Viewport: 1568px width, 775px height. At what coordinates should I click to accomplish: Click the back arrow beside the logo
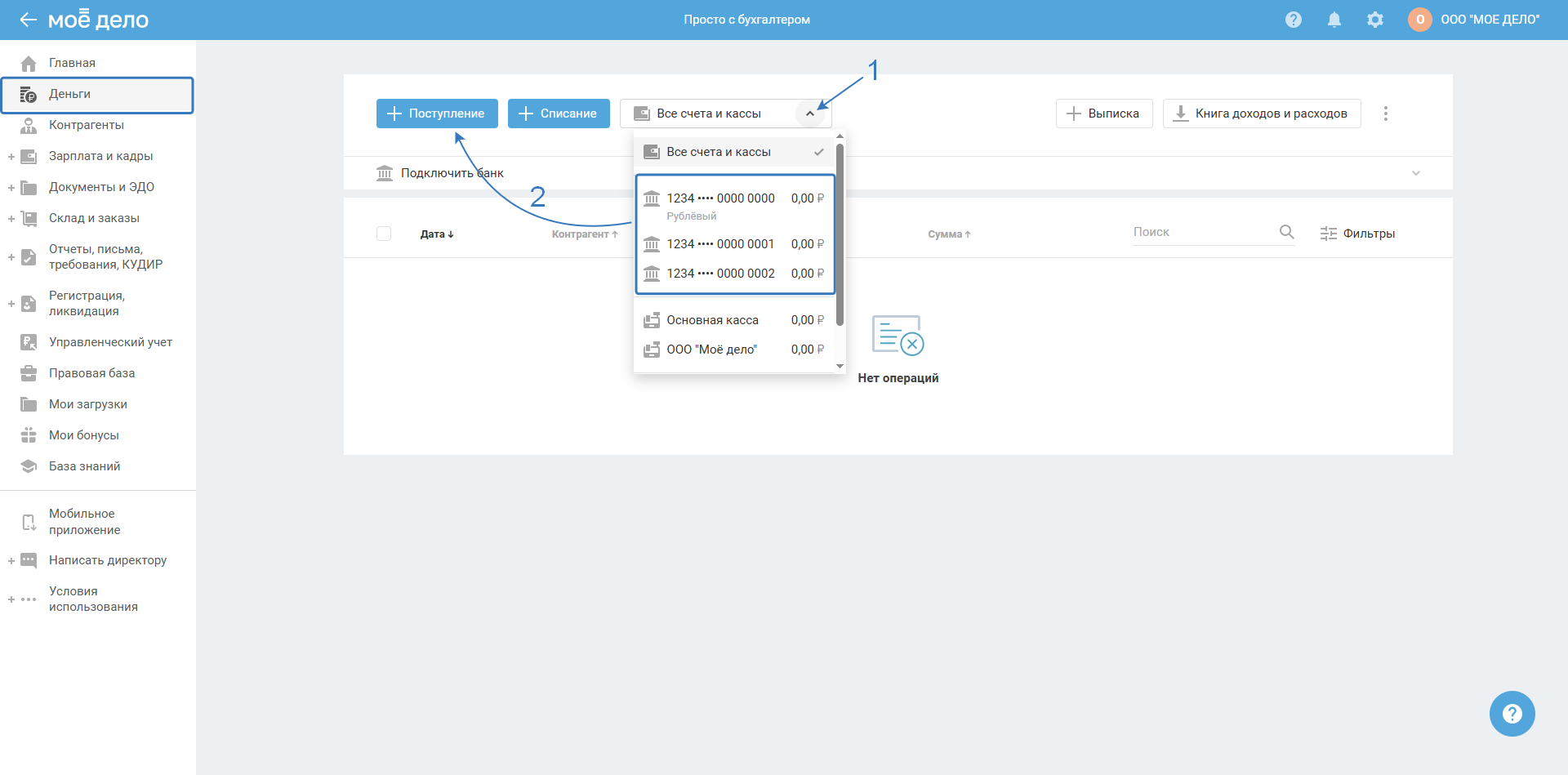[x=29, y=20]
